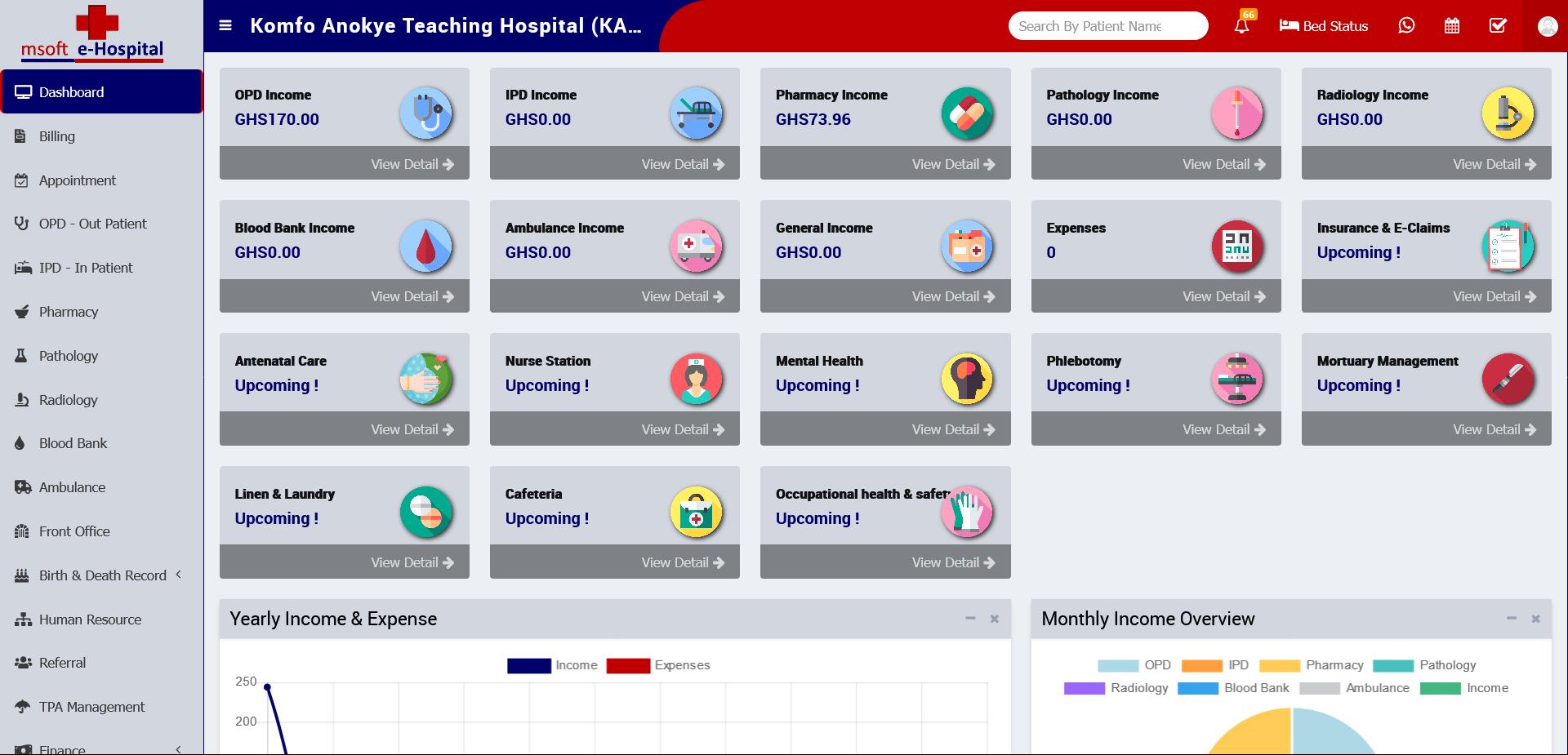Image resolution: width=1568 pixels, height=755 pixels.
Task: View Detail for Nurse Station
Action: click(683, 429)
